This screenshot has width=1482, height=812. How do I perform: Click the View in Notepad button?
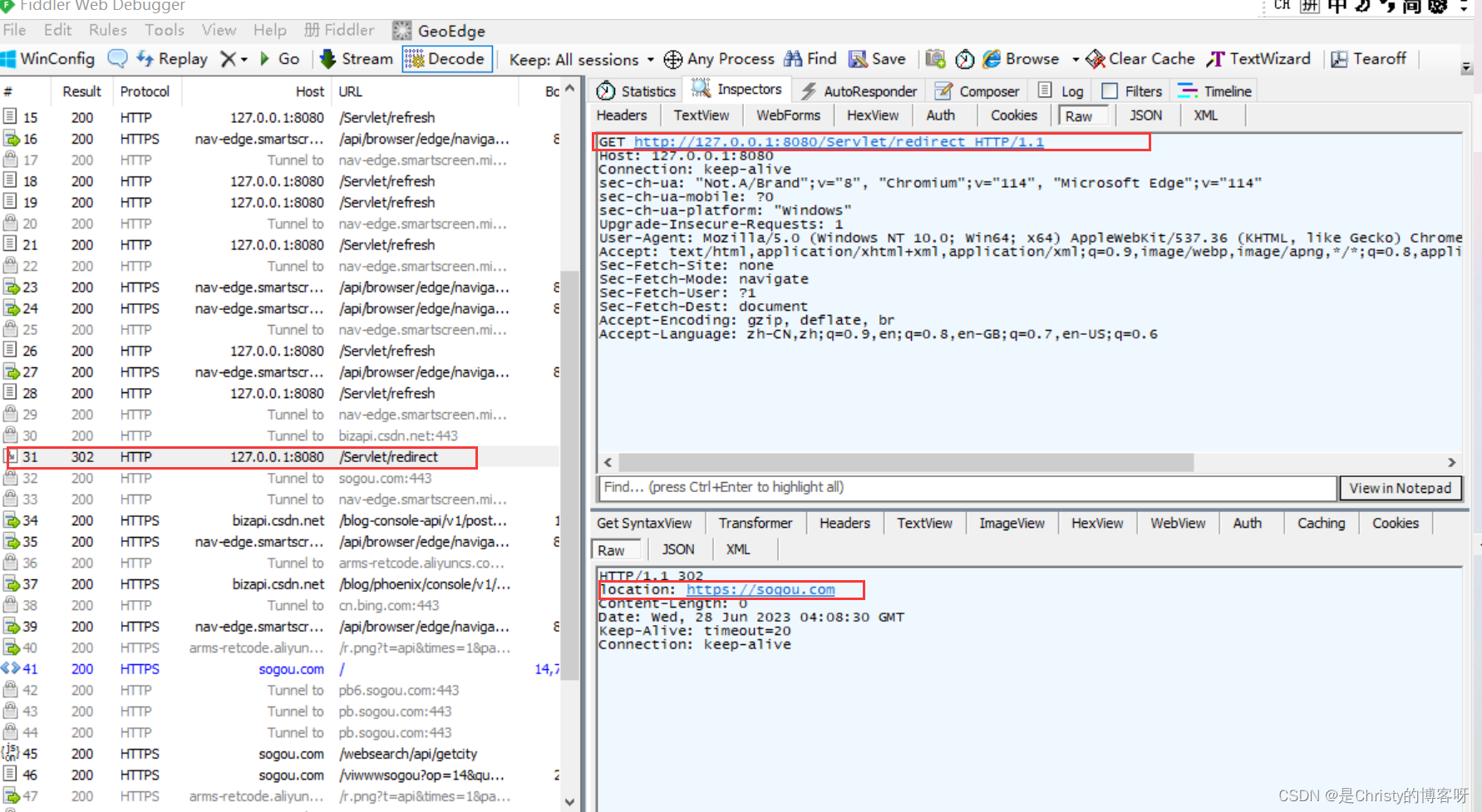tap(1401, 488)
